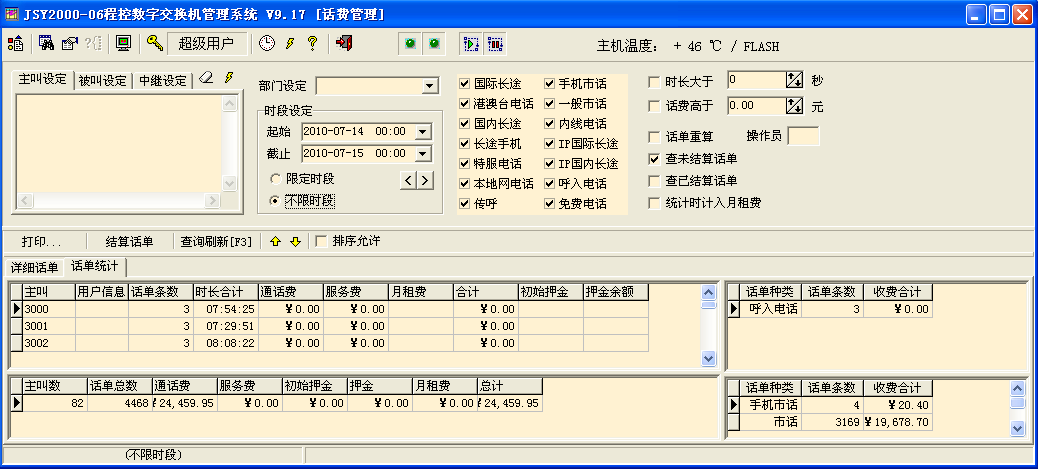The image size is (1038, 469).
Task: Click the 结算话单 button
Action: tap(129, 241)
